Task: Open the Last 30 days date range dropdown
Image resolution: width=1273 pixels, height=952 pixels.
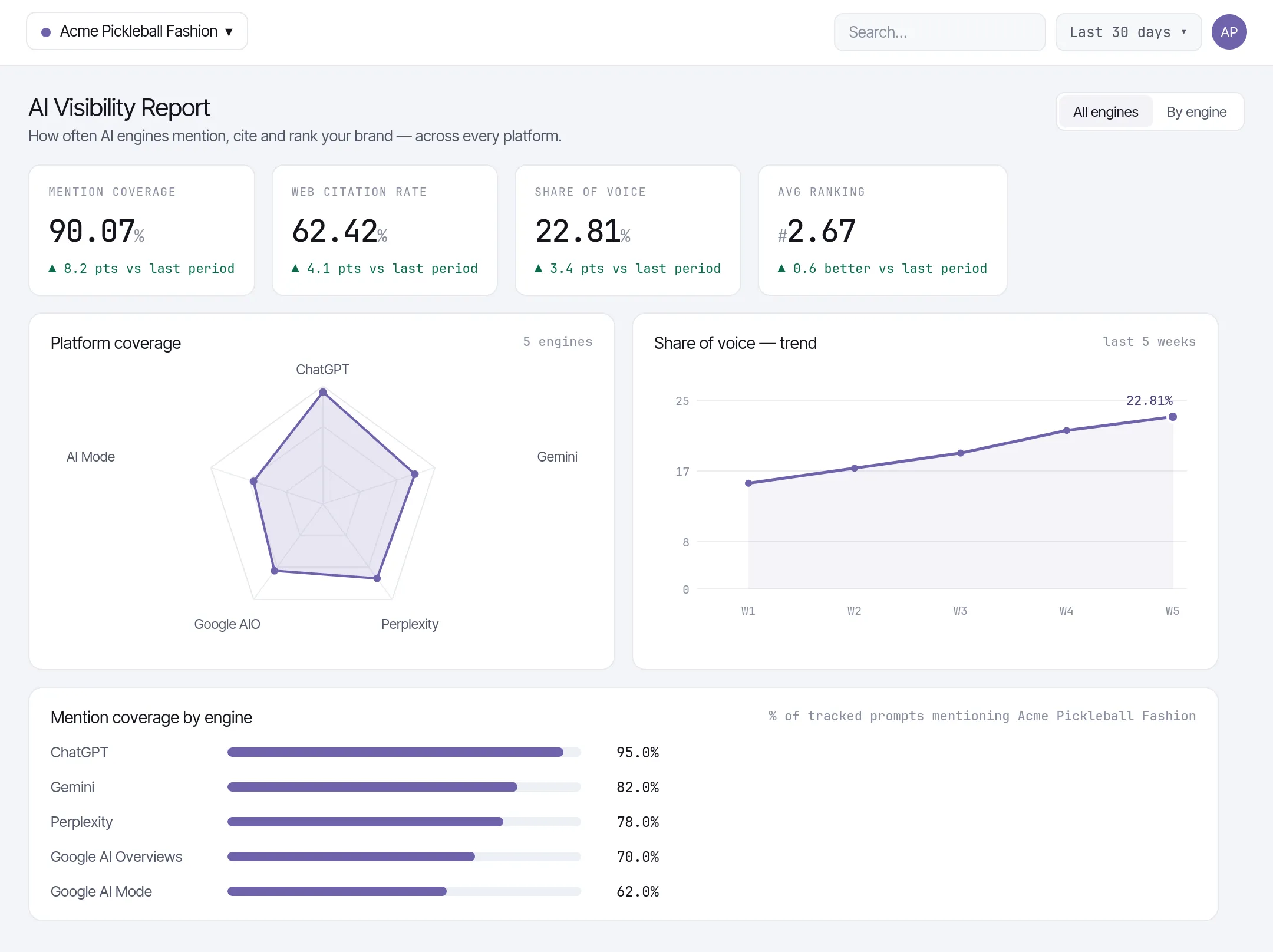Action: click(x=1128, y=32)
